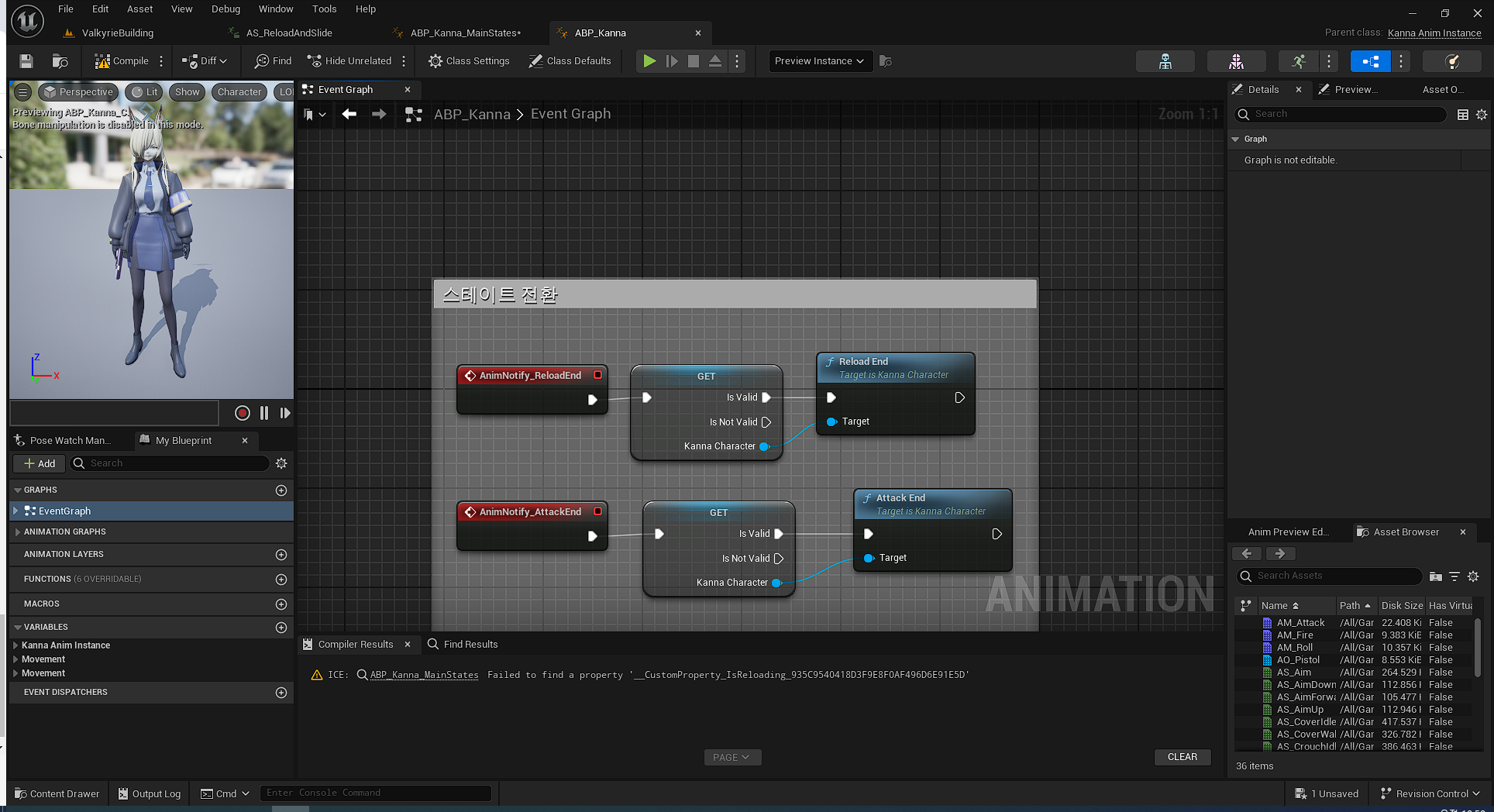The height and width of the screenshot is (812, 1494).
Task: Toggle Hide Unrelated nodes
Action: (x=349, y=61)
